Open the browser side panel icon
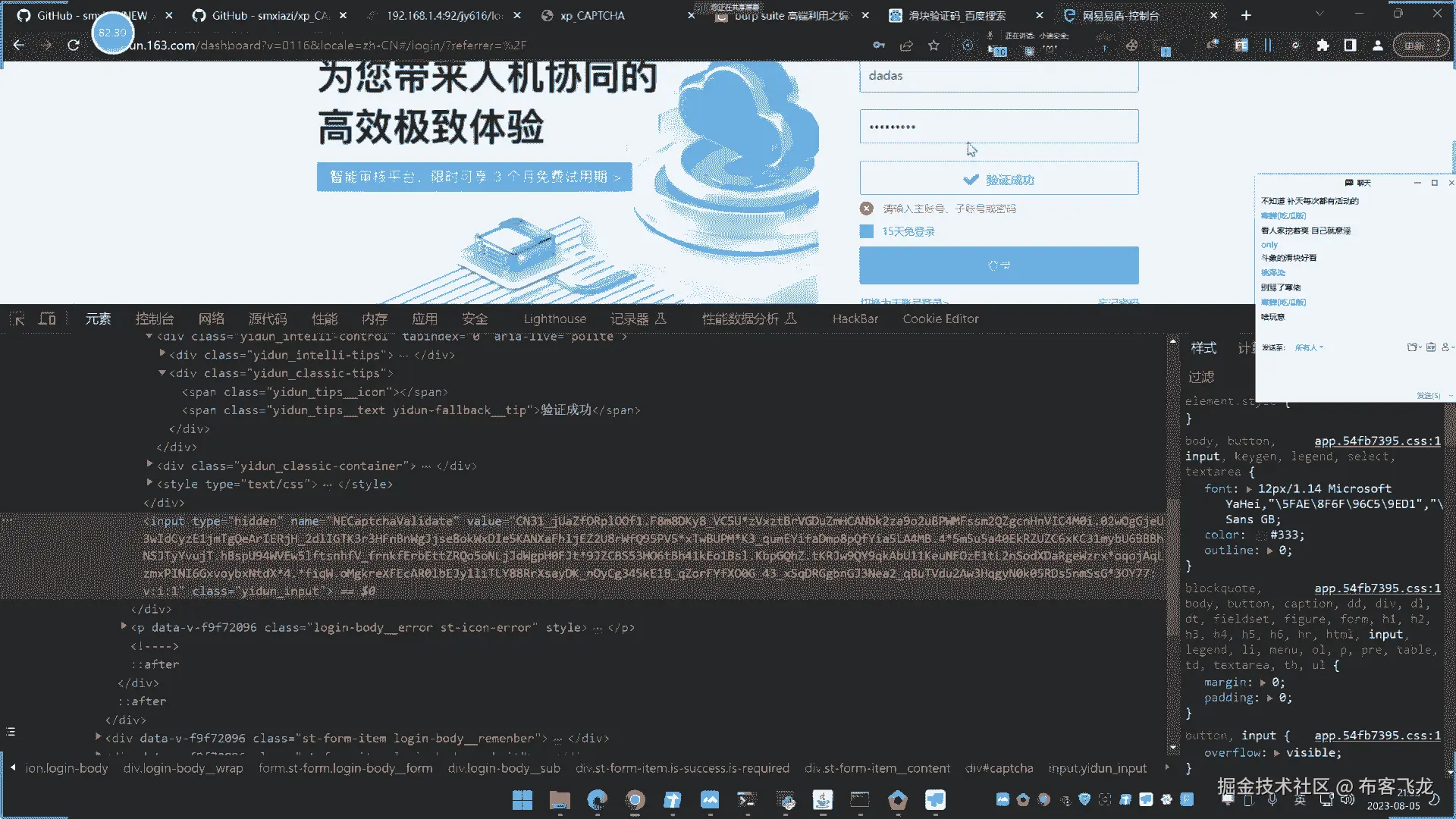The width and height of the screenshot is (1456, 819). tap(1350, 45)
